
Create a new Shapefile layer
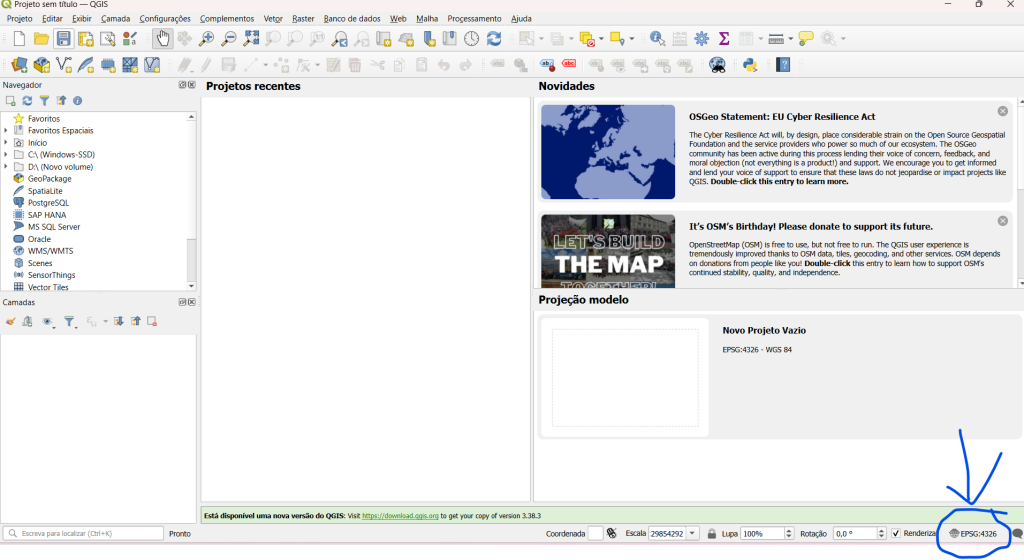[x=63, y=65]
